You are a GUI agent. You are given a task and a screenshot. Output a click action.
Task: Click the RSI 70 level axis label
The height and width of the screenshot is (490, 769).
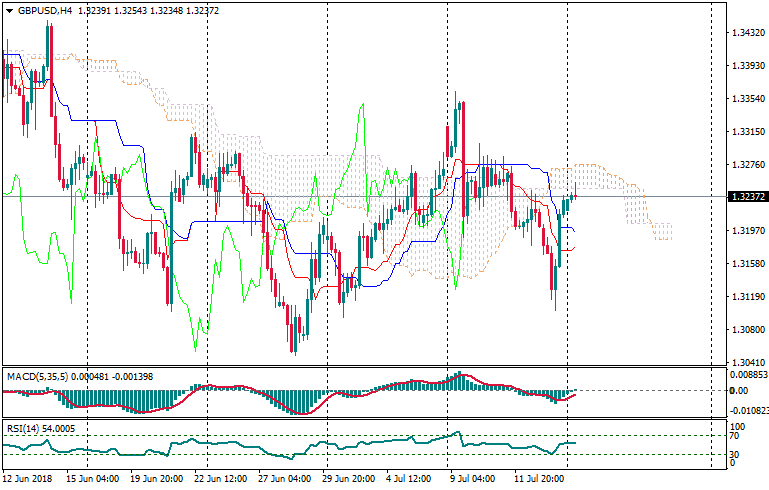pos(736,436)
